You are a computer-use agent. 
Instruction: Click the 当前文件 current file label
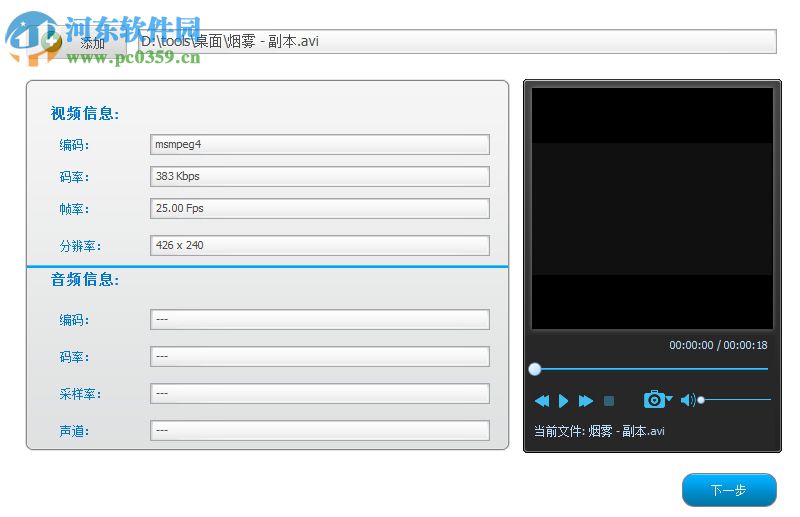[x=599, y=431]
